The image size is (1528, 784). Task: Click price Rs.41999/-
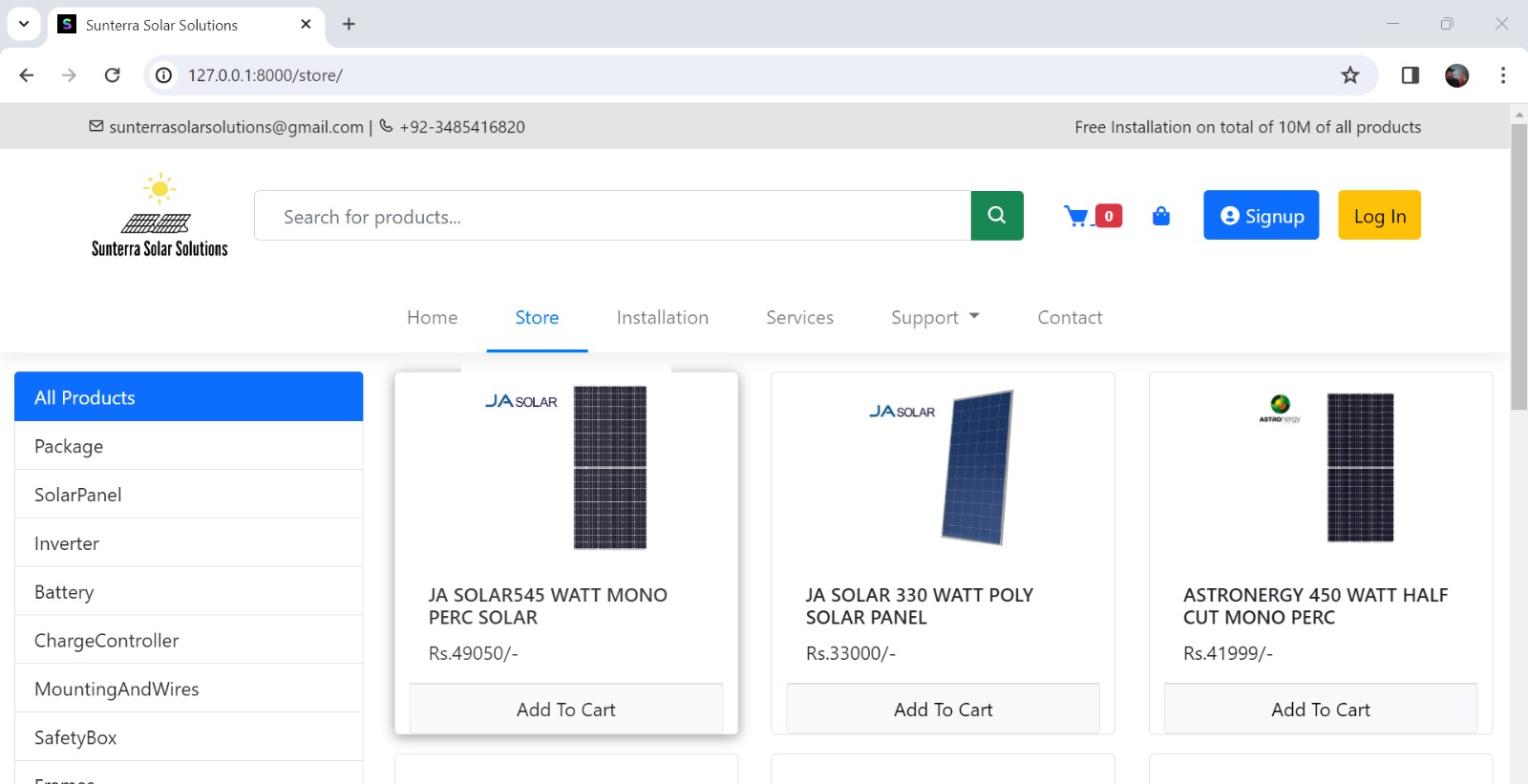pyautogui.click(x=1228, y=653)
